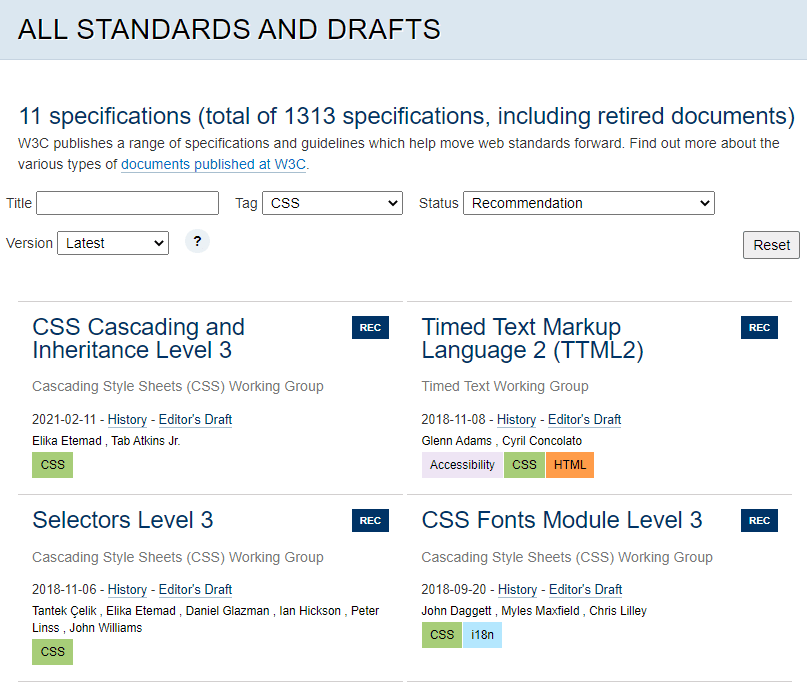The height and width of the screenshot is (684, 807).
Task: Click CSS Working Group text under CSS Fonts
Action: pyautogui.click(x=567, y=557)
